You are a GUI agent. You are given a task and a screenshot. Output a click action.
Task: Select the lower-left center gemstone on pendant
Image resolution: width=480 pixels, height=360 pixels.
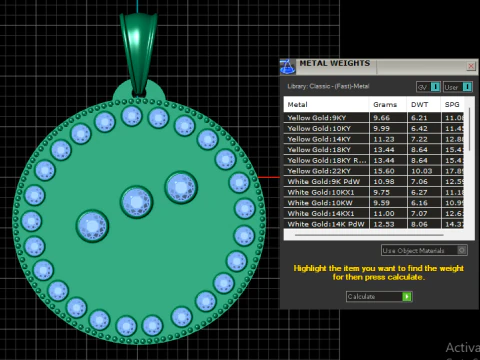92,226
